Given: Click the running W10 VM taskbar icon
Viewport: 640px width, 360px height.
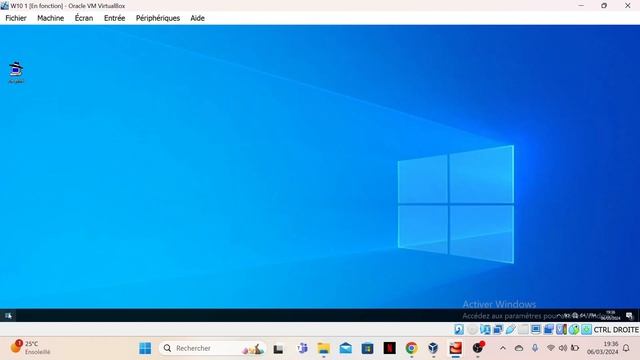Looking at the screenshot, I should pos(456,348).
